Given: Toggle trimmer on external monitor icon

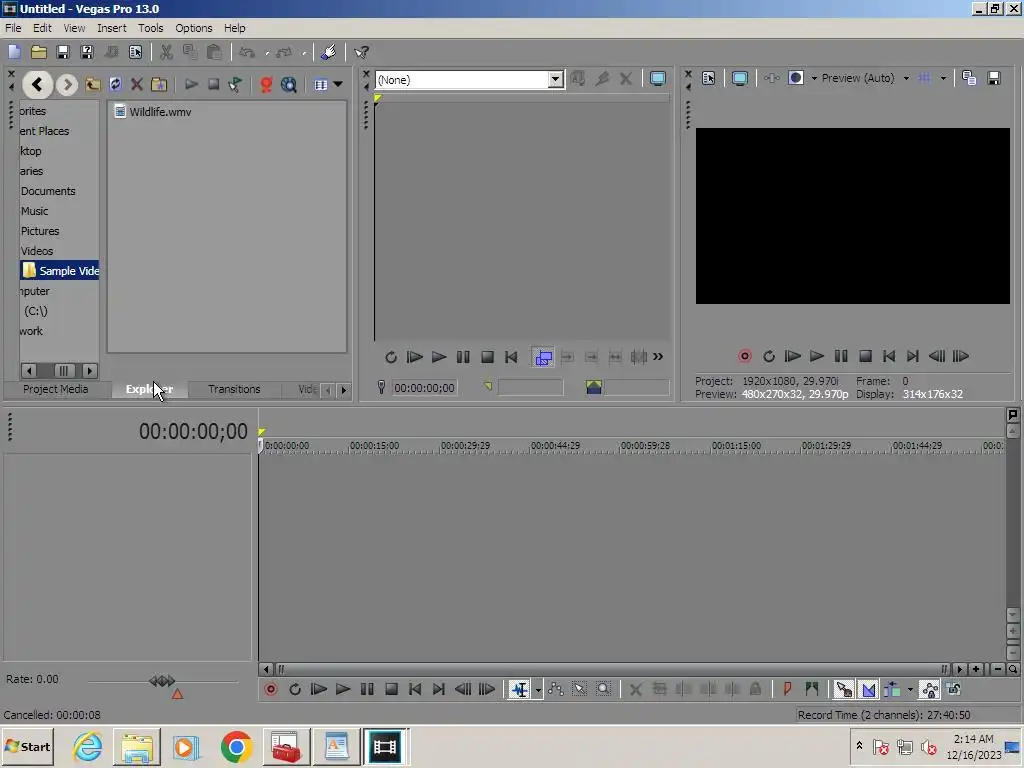Looking at the screenshot, I should click(x=658, y=79).
